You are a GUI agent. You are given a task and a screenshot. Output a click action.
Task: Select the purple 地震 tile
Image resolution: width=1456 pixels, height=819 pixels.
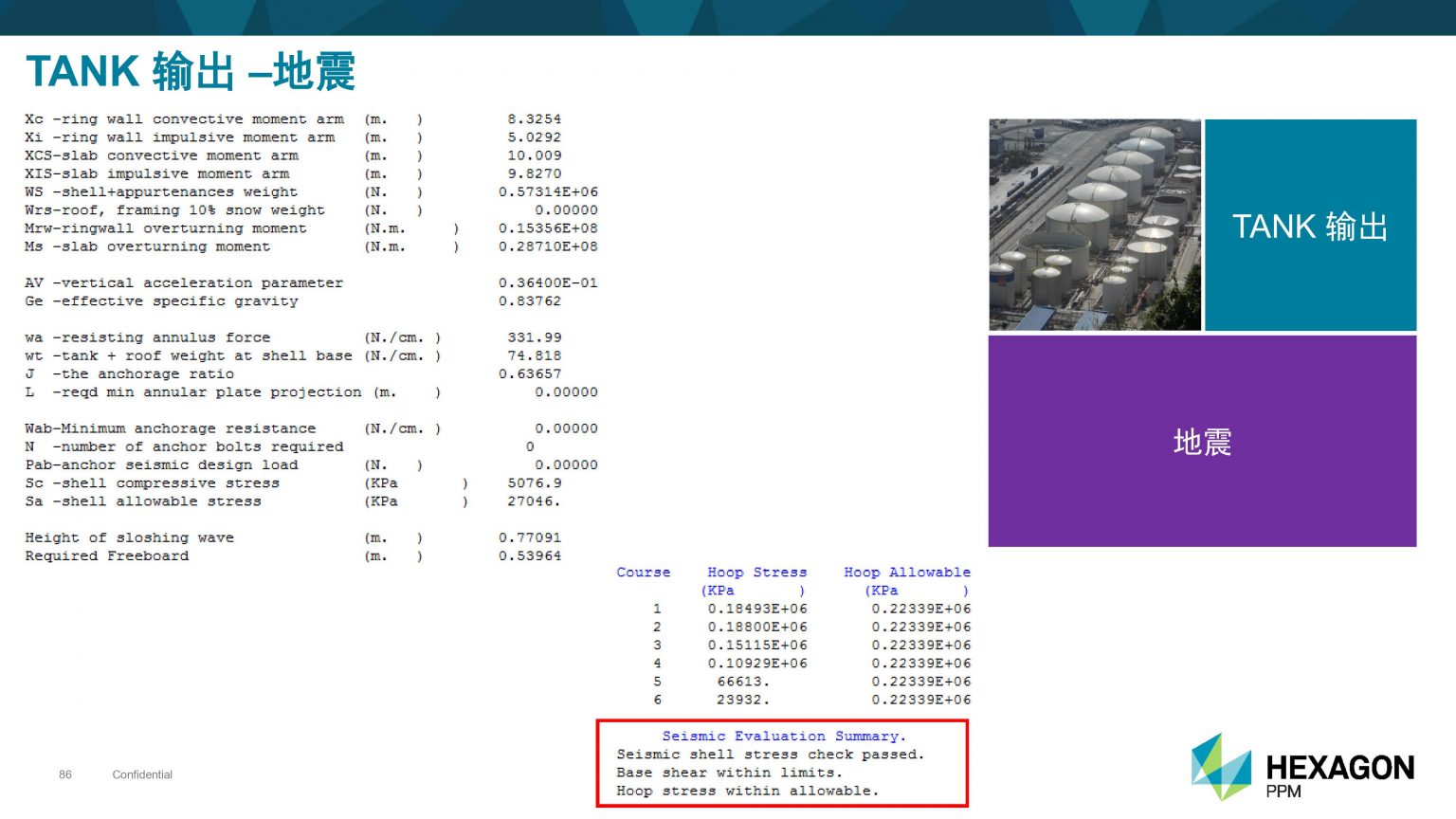1202,442
